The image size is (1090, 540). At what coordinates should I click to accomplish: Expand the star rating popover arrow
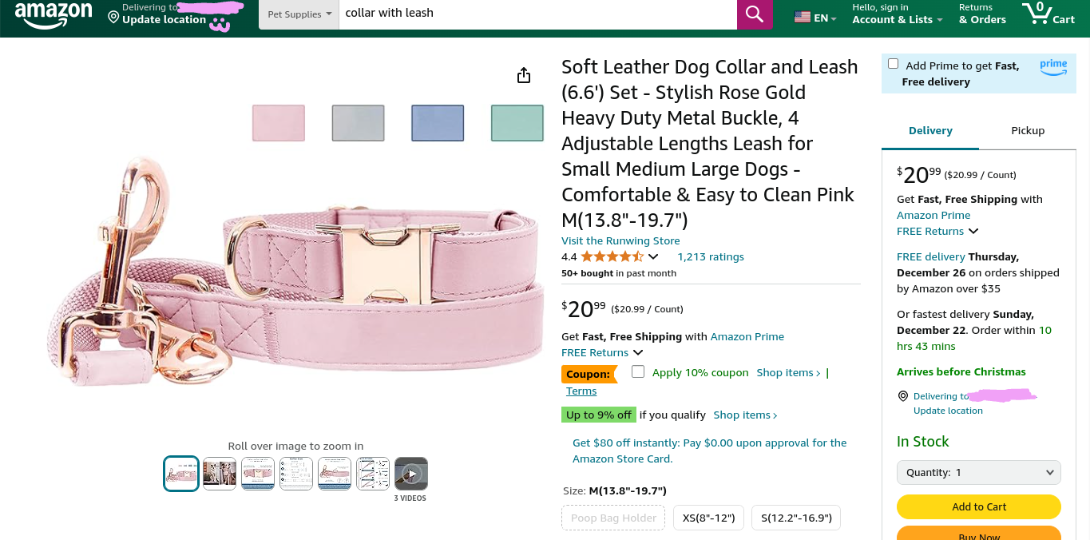click(654, 257)
